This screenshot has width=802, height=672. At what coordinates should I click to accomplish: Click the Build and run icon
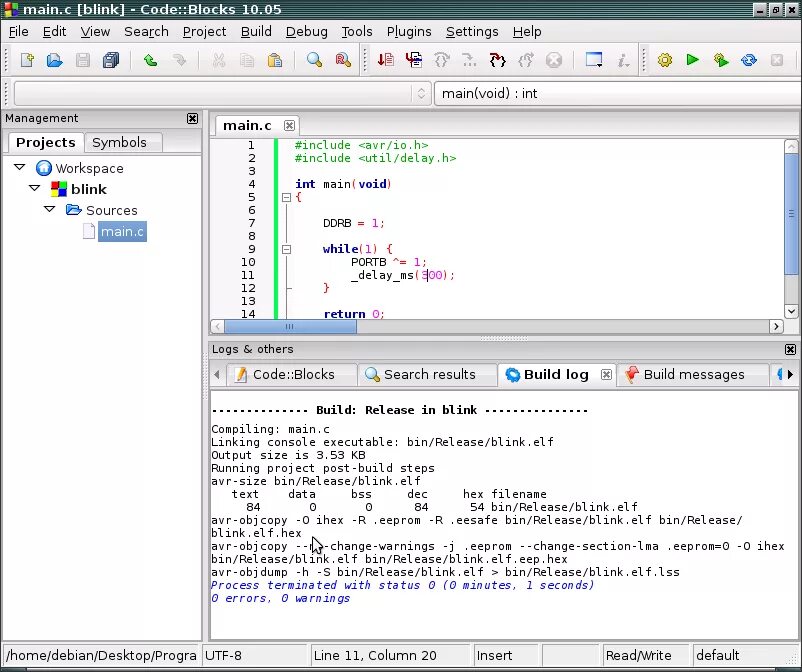pyautogui.click(x=721, y=60)
